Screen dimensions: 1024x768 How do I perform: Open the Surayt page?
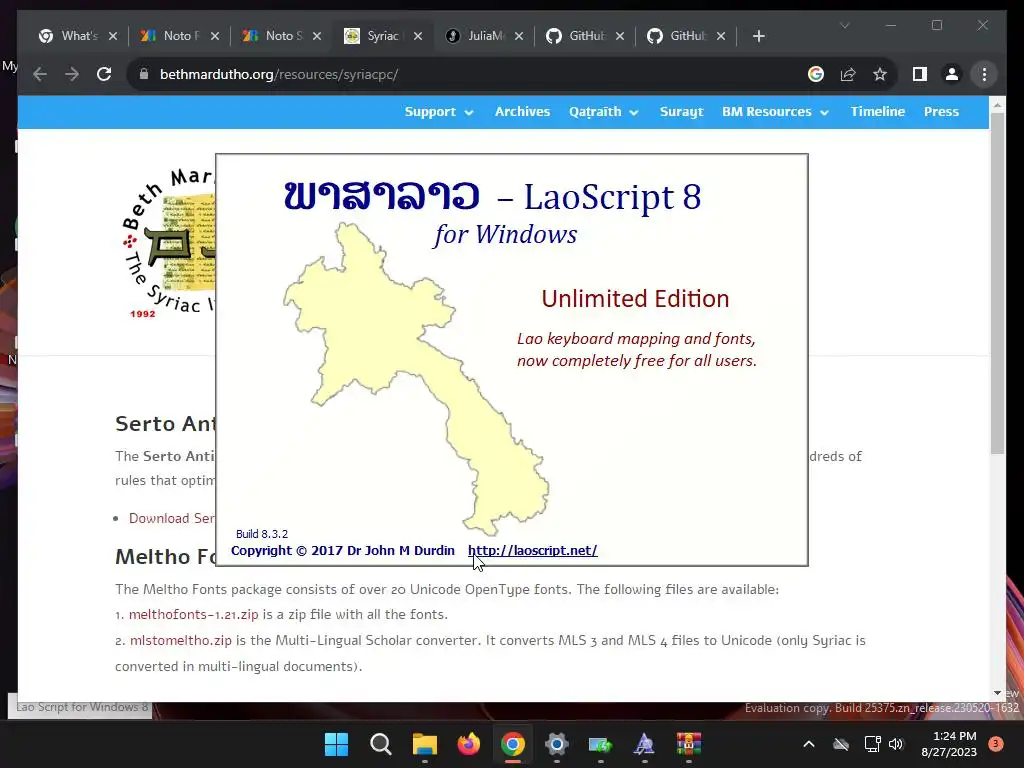pyautogui.click(x=681, y=112)
